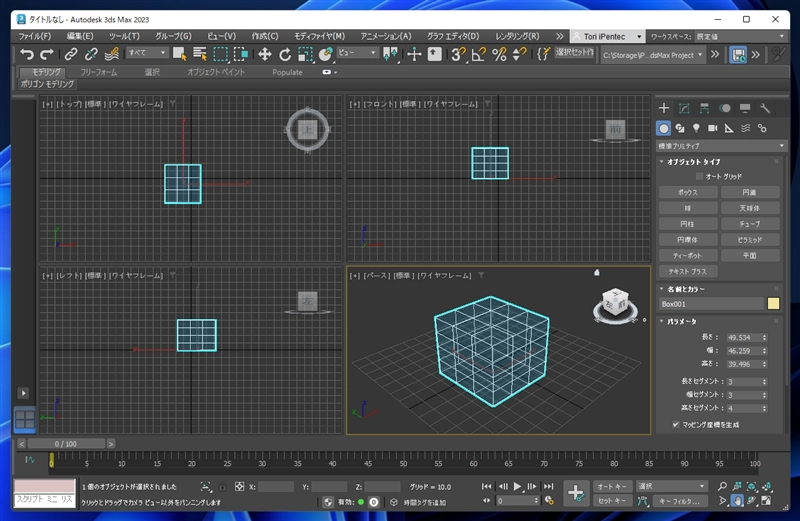
Task: Click the Zoom magnifier viewport control
Action: point(722,486)
